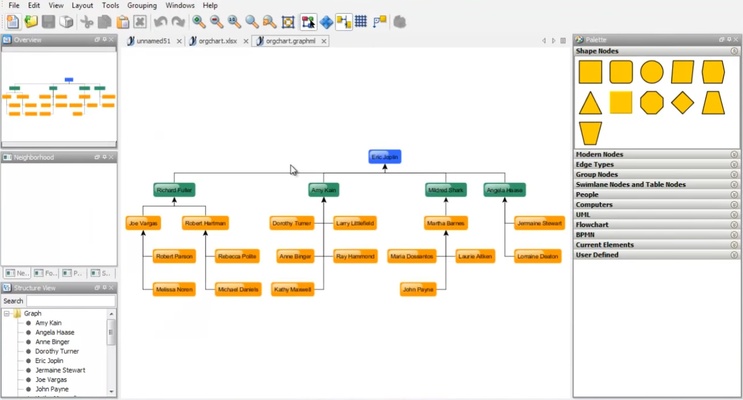Click the Cut scissors icon

coord(87,22)
